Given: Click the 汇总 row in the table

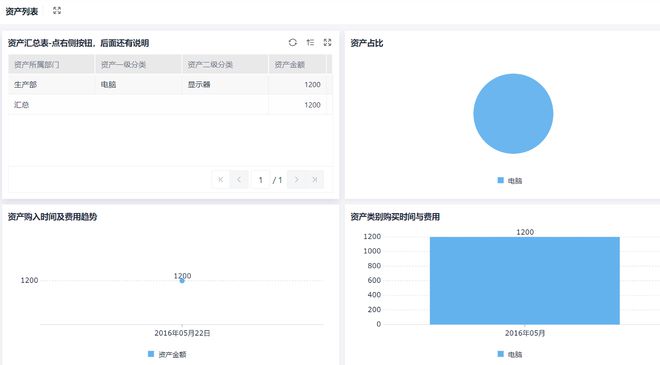Looking at the screenshot, I should click(170, 105).
